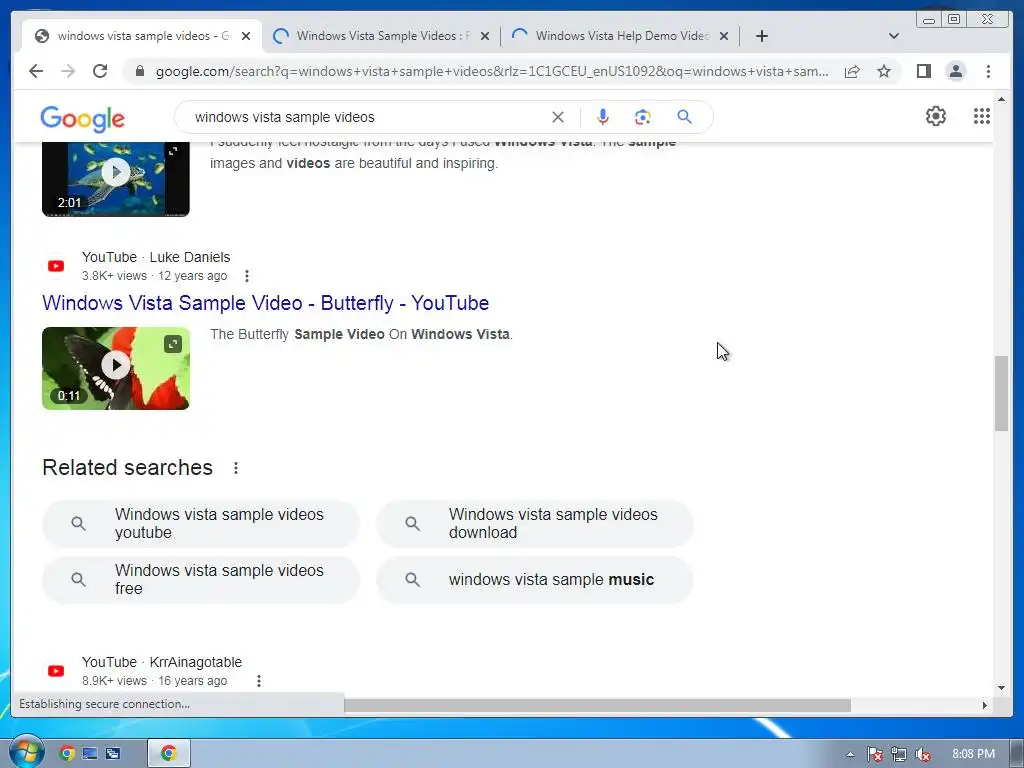Close the Windows Vista Sample Videos tab

[485, 36]
